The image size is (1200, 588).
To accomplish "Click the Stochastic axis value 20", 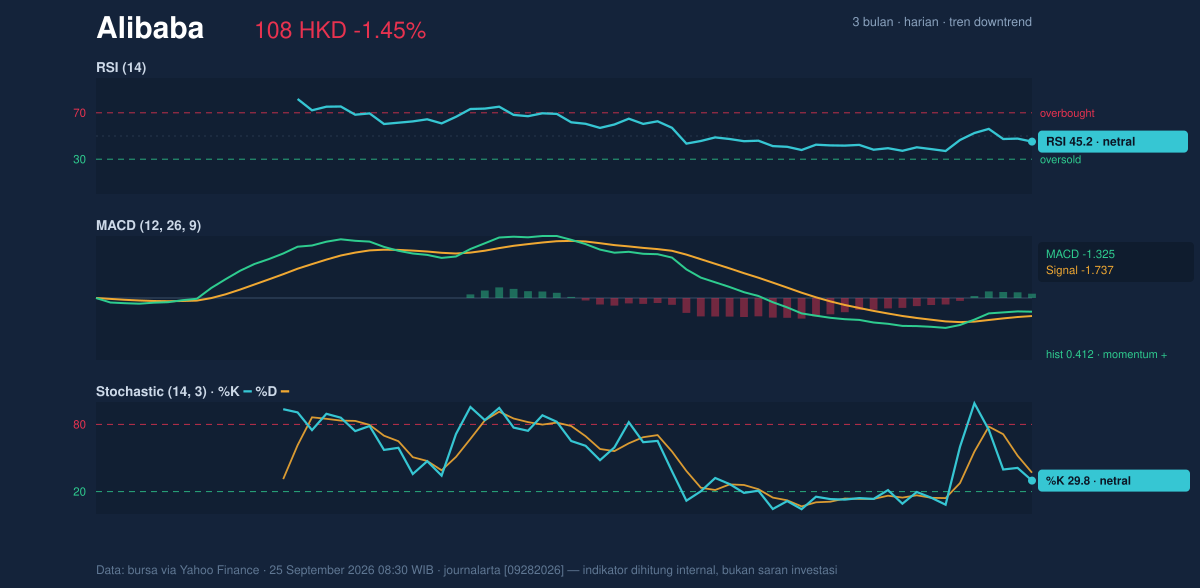I will tap(79, 492).
